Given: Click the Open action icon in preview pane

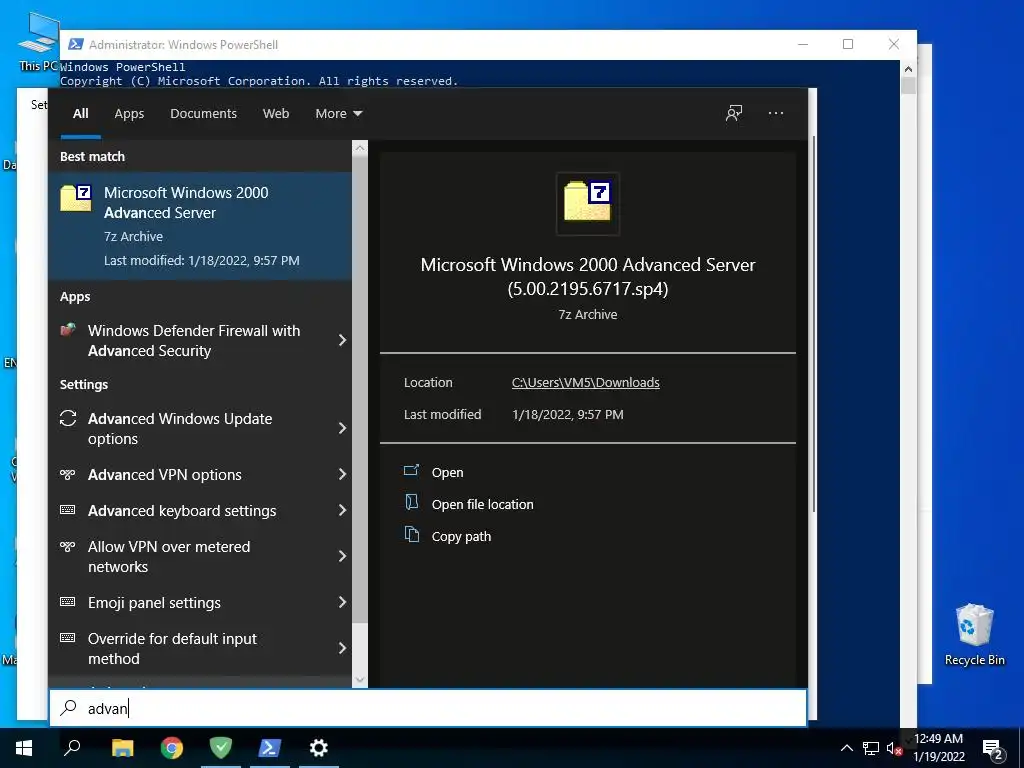Looking at the screenshot, I should [x=411, y=470].
